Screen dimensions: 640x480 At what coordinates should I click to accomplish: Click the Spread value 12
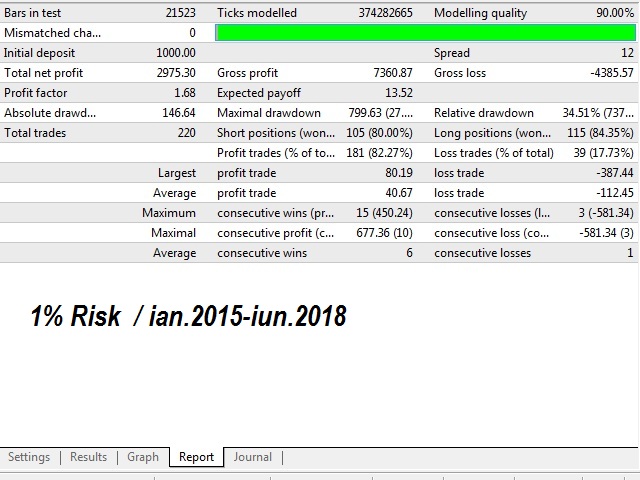tap(626, 53)
